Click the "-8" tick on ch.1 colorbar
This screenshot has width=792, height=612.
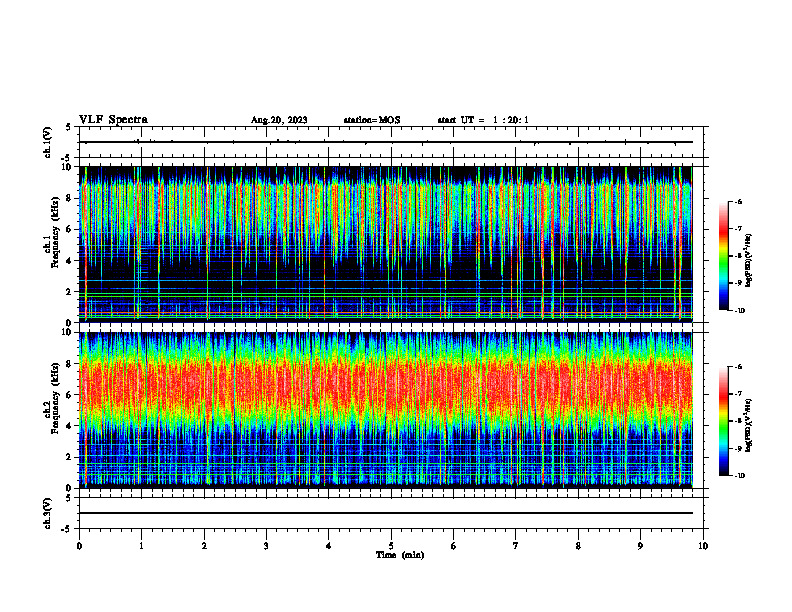[x=738, y=256]
